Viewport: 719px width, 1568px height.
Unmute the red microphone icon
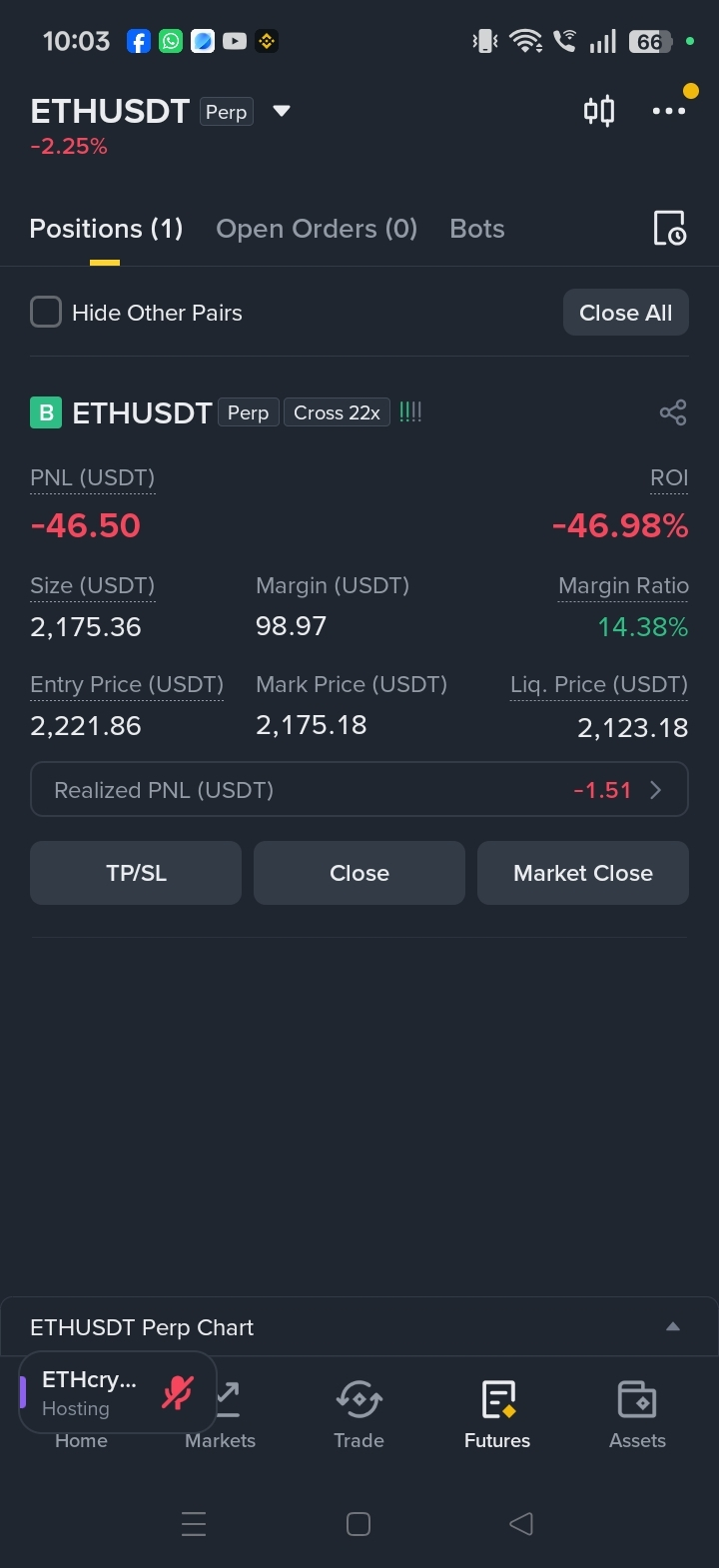178,1392
